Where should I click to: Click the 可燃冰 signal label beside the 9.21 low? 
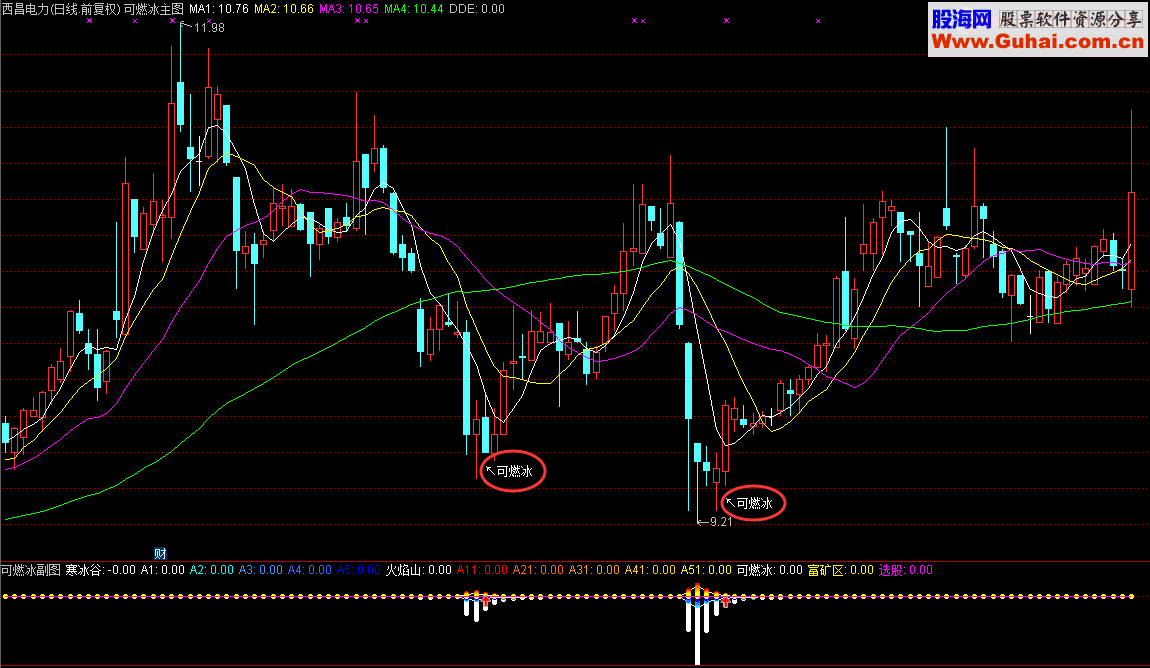point(754,503)
